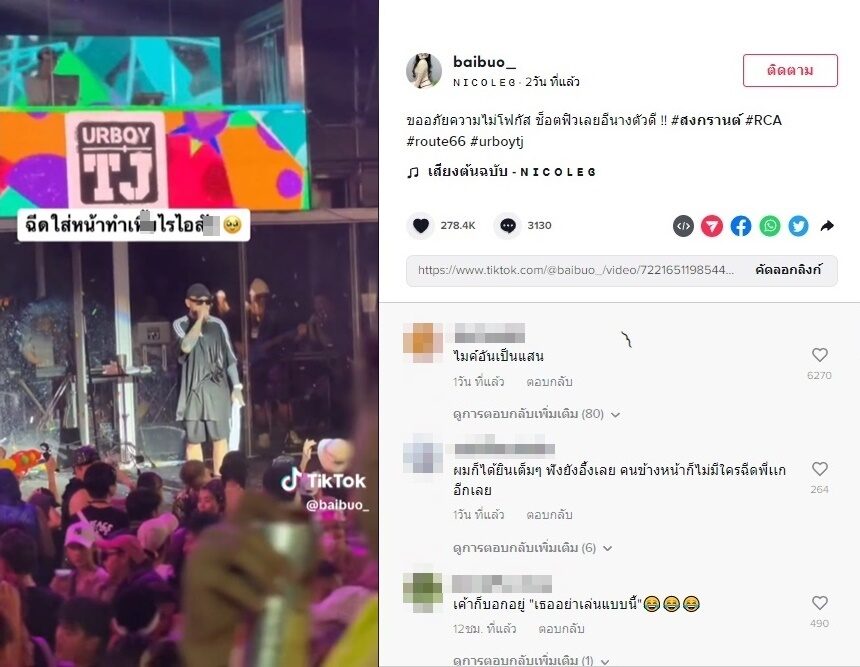Viewport: 860px width, 667px height.
Task: Share video via red send icon
Action: (x=712, y=226)
